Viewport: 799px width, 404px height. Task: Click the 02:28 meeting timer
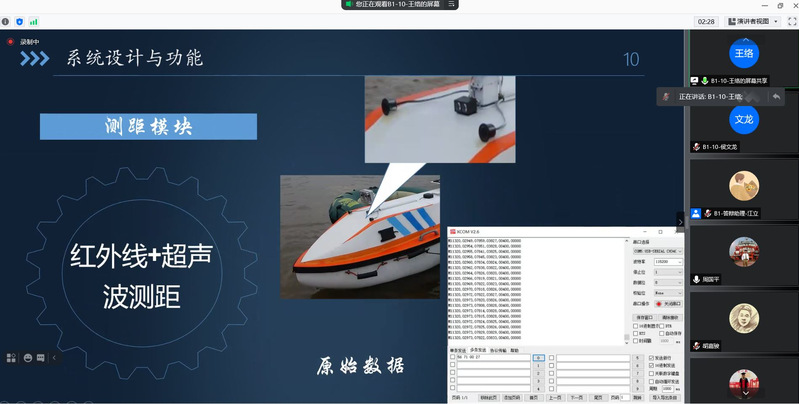tap(706, 21)
